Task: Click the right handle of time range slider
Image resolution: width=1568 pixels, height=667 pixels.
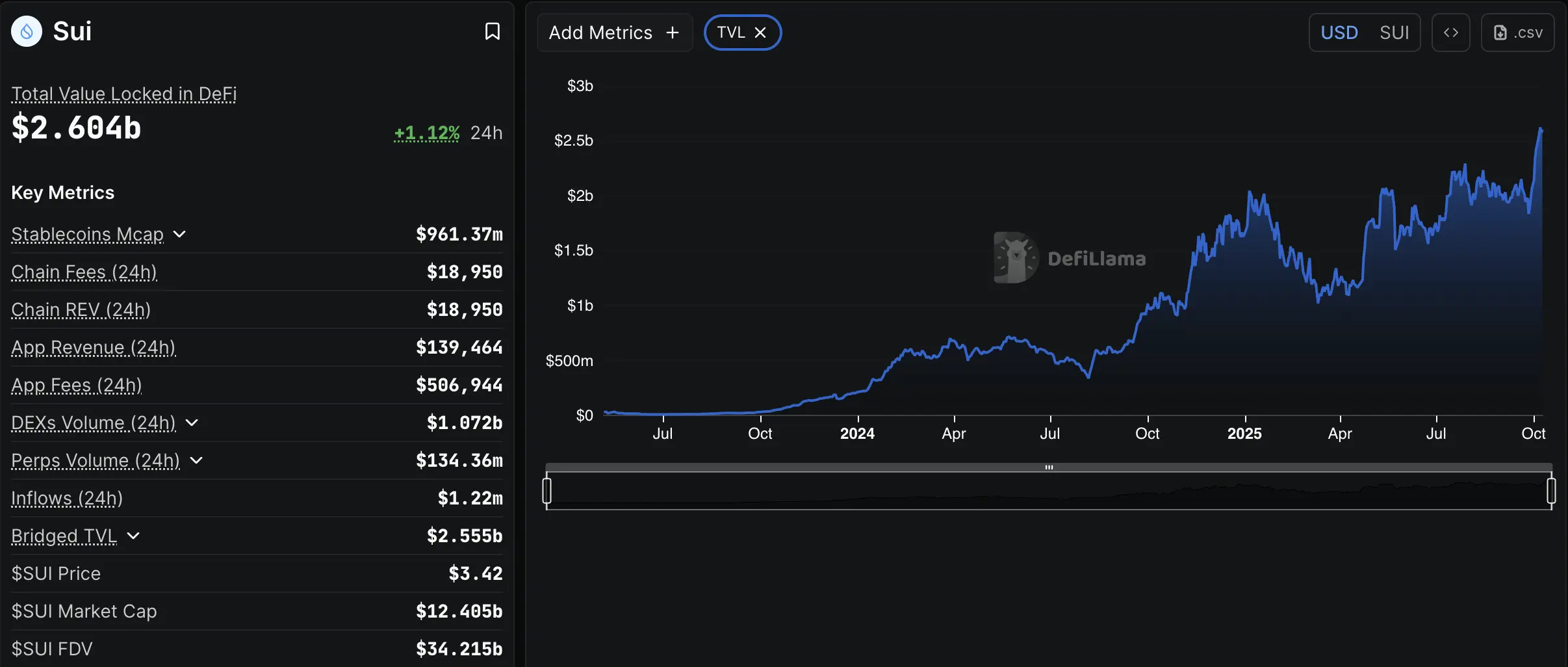Action: [x=1551, y=491]
